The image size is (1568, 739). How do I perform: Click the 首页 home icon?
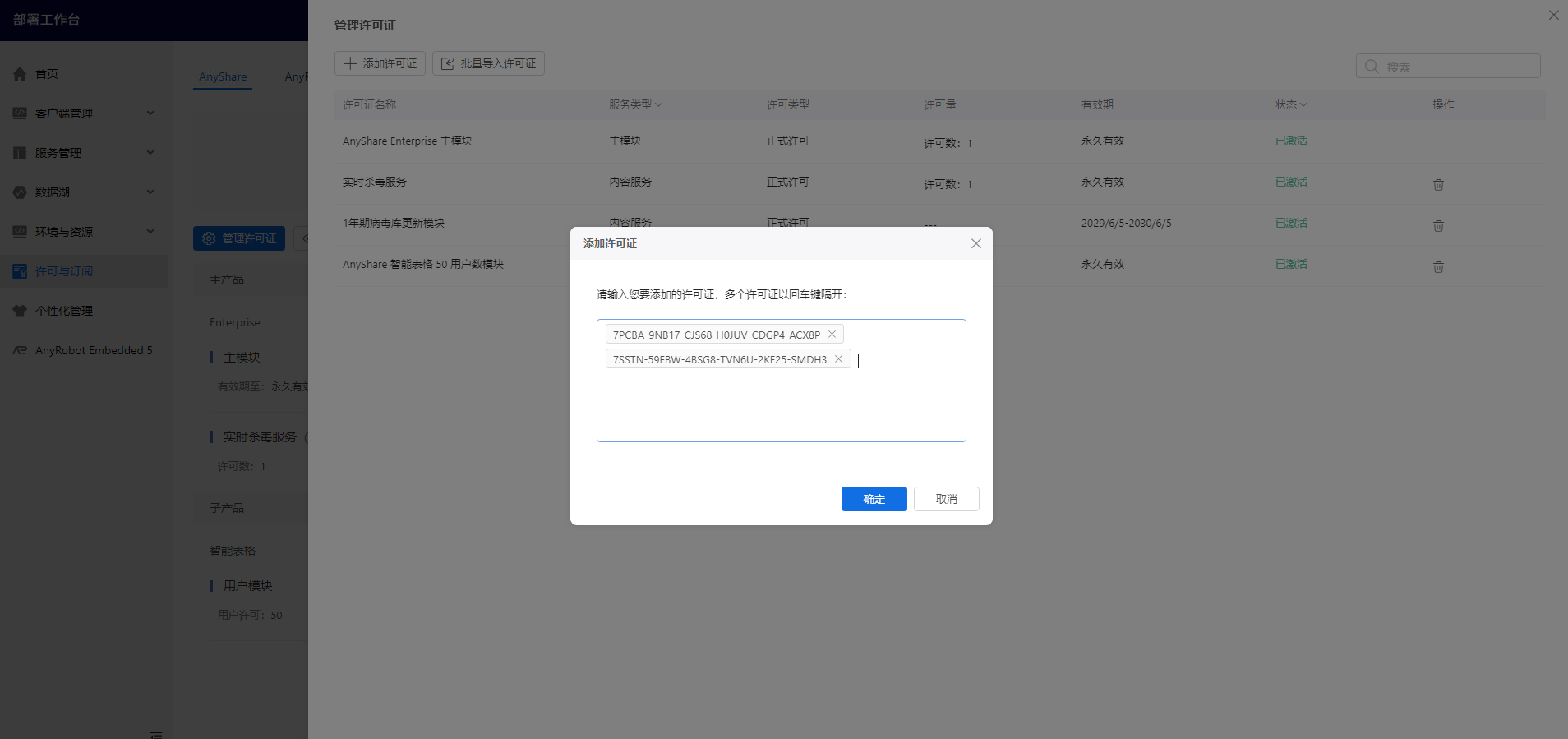(20, 74)
